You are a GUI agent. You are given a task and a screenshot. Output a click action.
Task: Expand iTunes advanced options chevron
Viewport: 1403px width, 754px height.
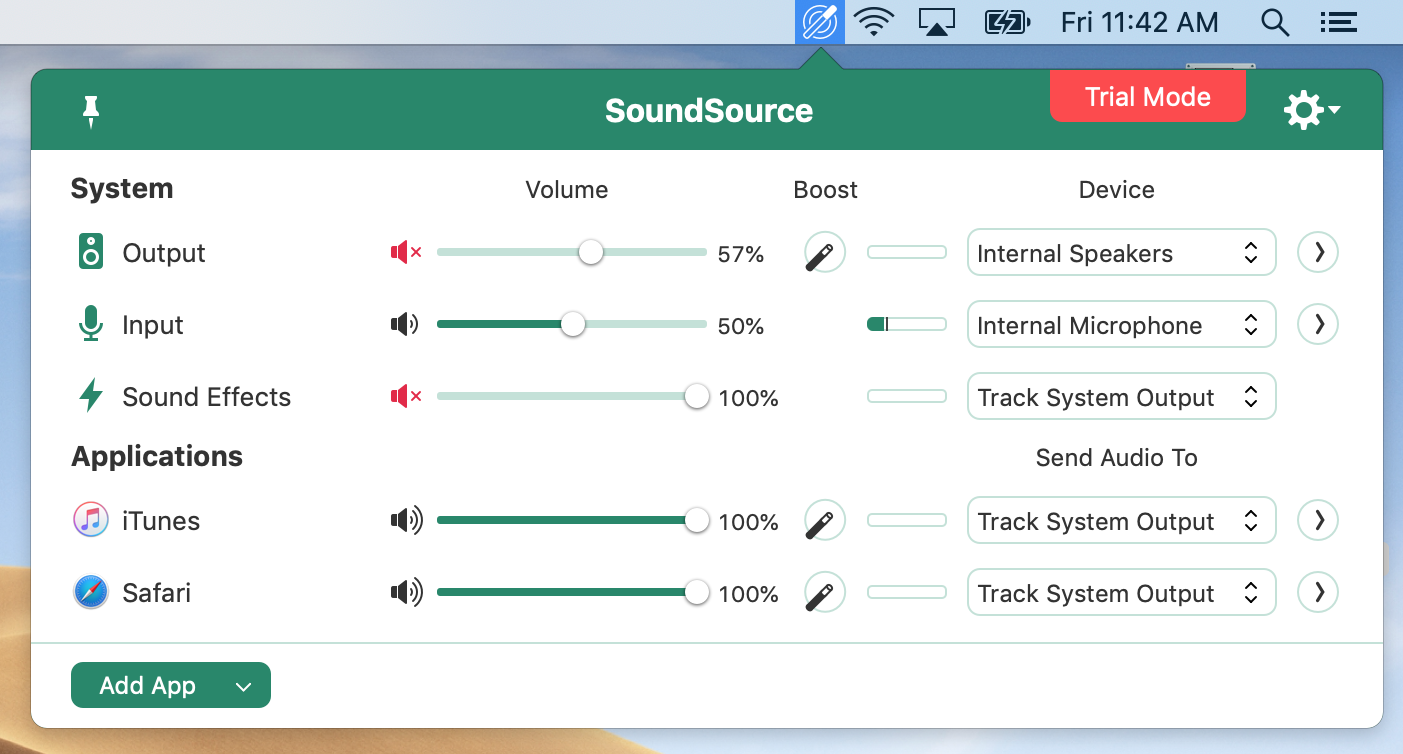pos(1318,520)
